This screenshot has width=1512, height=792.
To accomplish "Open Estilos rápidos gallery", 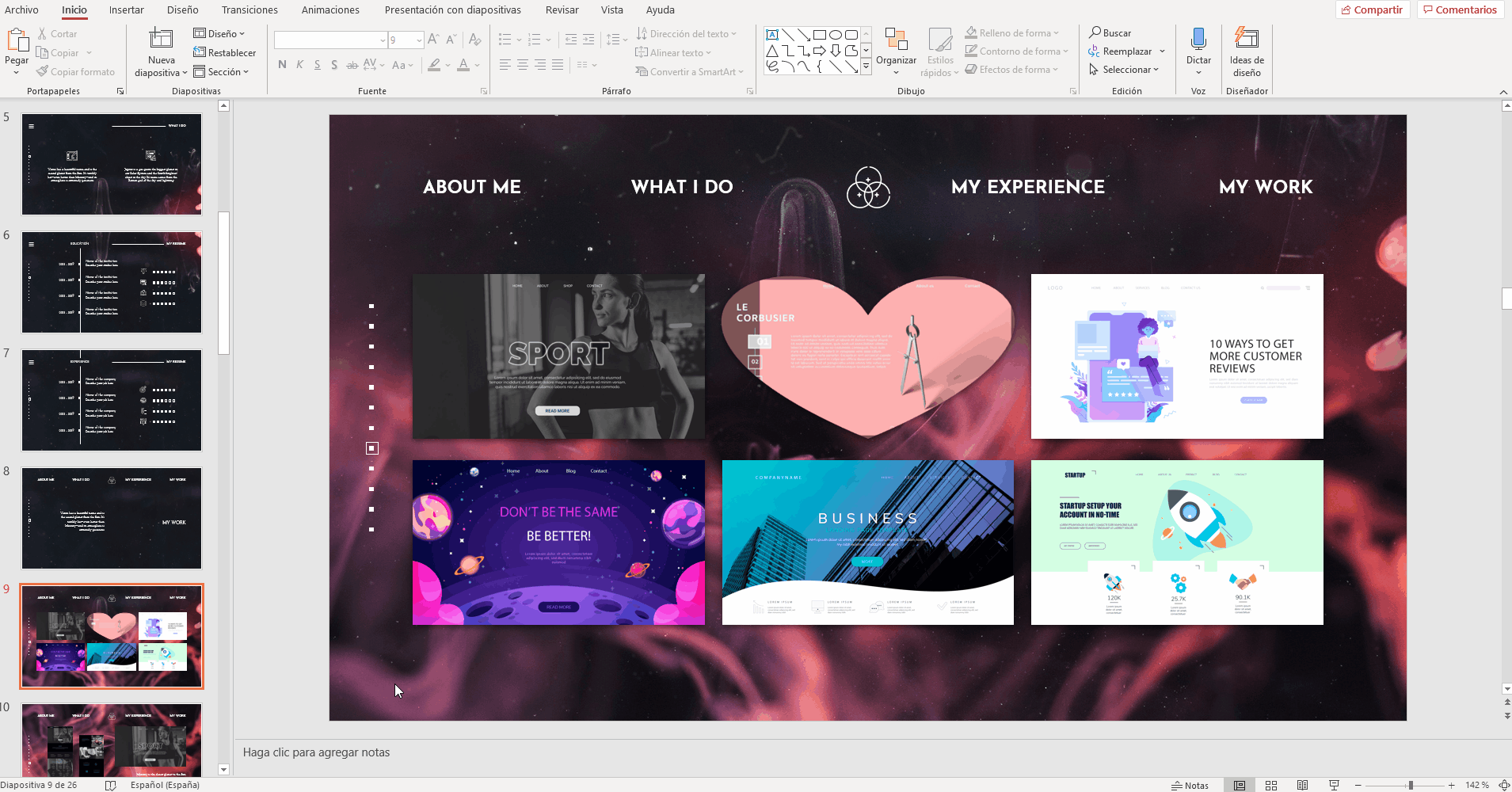I will click(x=940, y=52).
